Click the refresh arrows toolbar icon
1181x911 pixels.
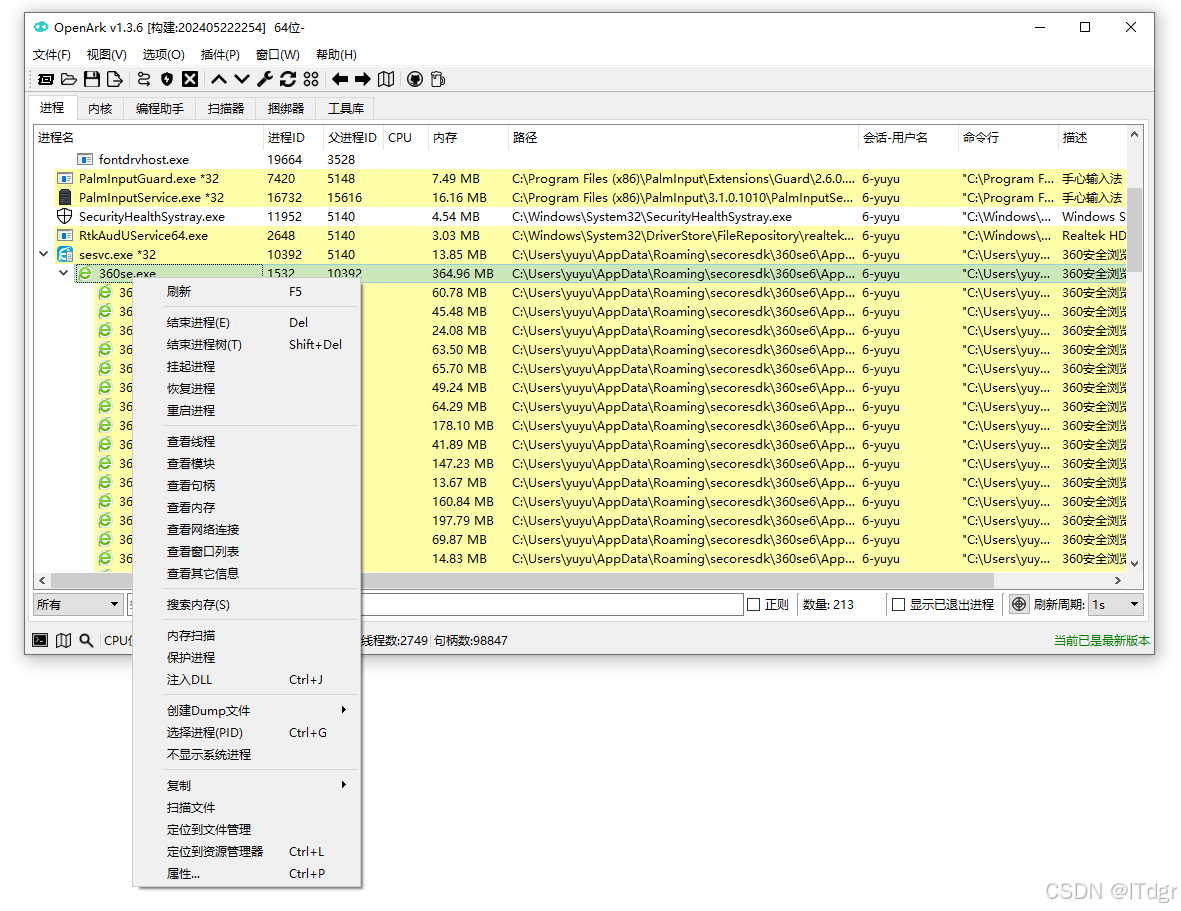[x=288, y=79]
